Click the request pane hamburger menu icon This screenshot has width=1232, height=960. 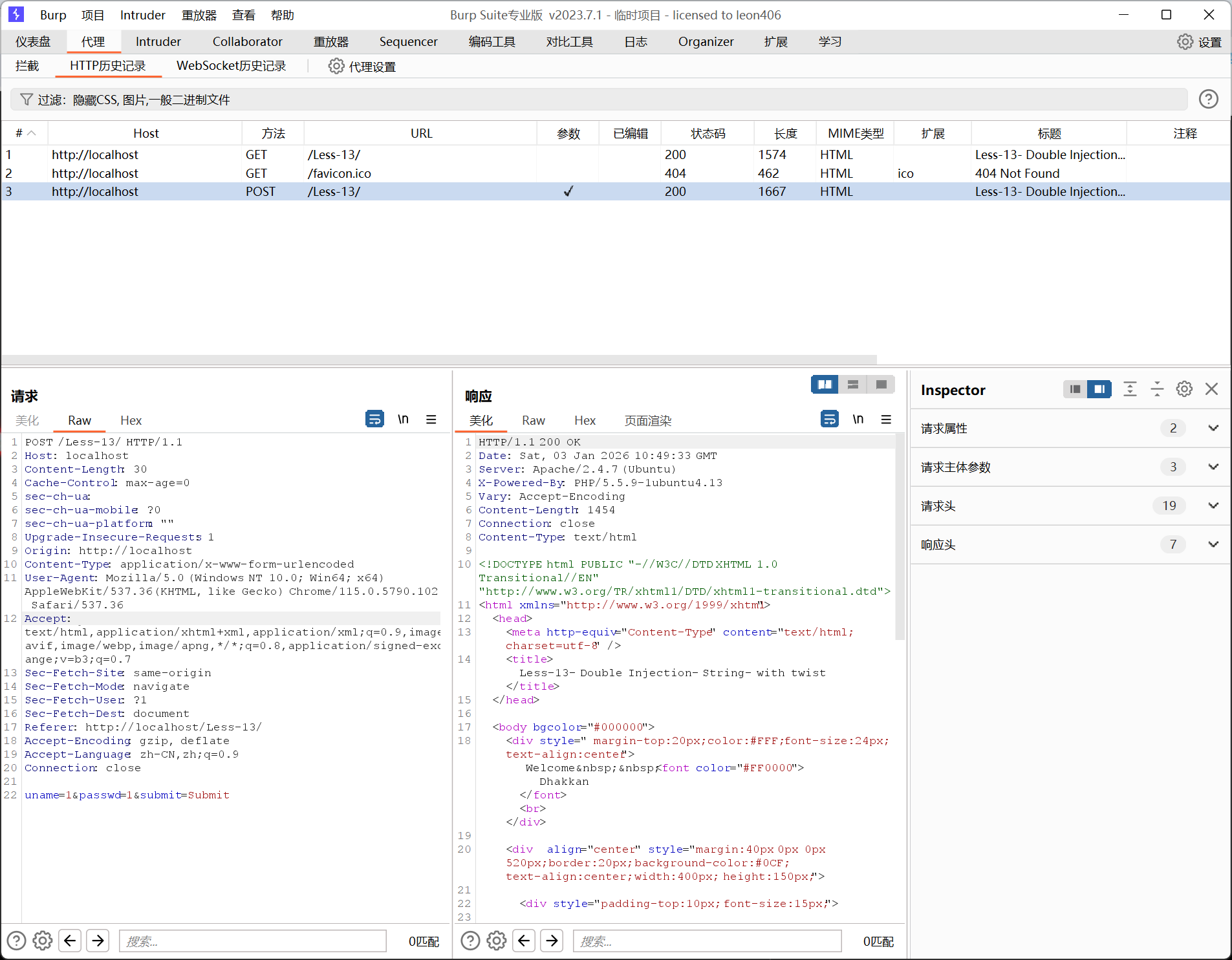click(x=431, y=420)
